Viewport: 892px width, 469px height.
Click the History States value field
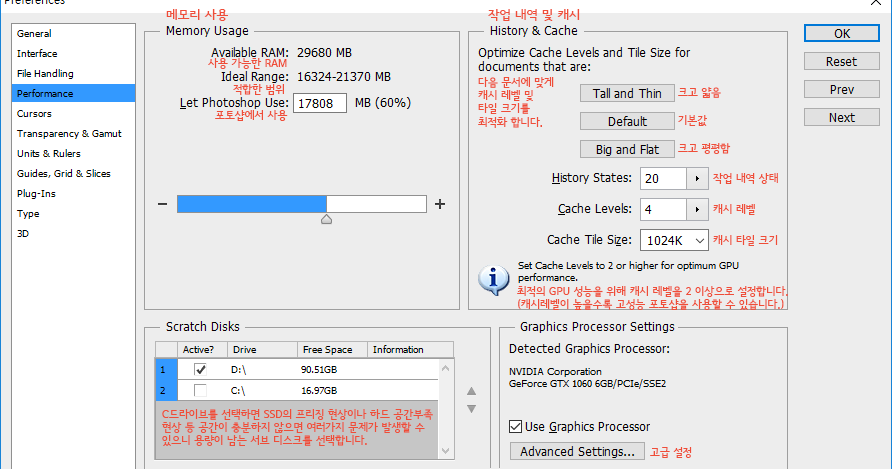(663, 179)
